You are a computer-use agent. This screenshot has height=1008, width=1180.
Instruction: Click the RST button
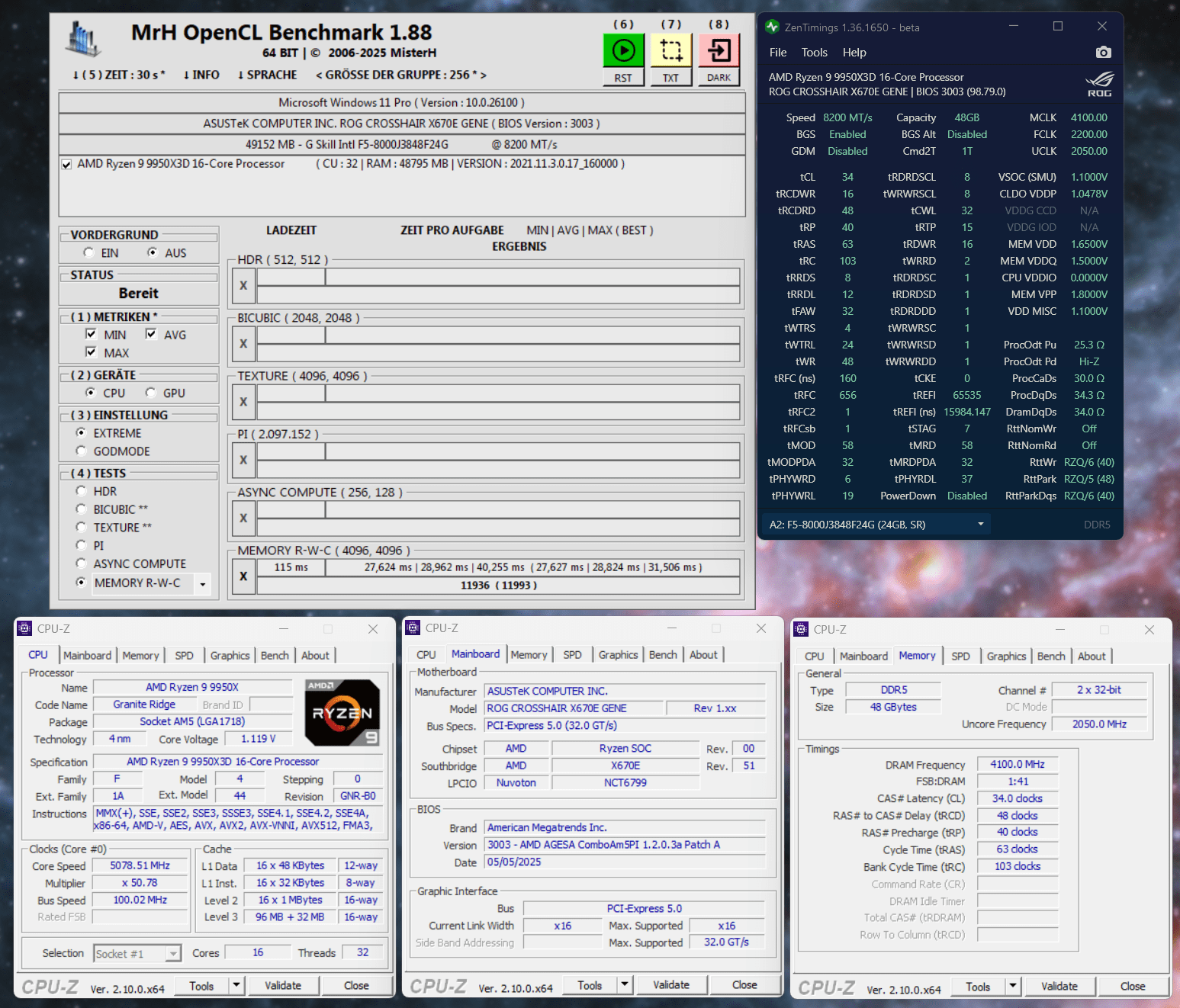(623, 78)
